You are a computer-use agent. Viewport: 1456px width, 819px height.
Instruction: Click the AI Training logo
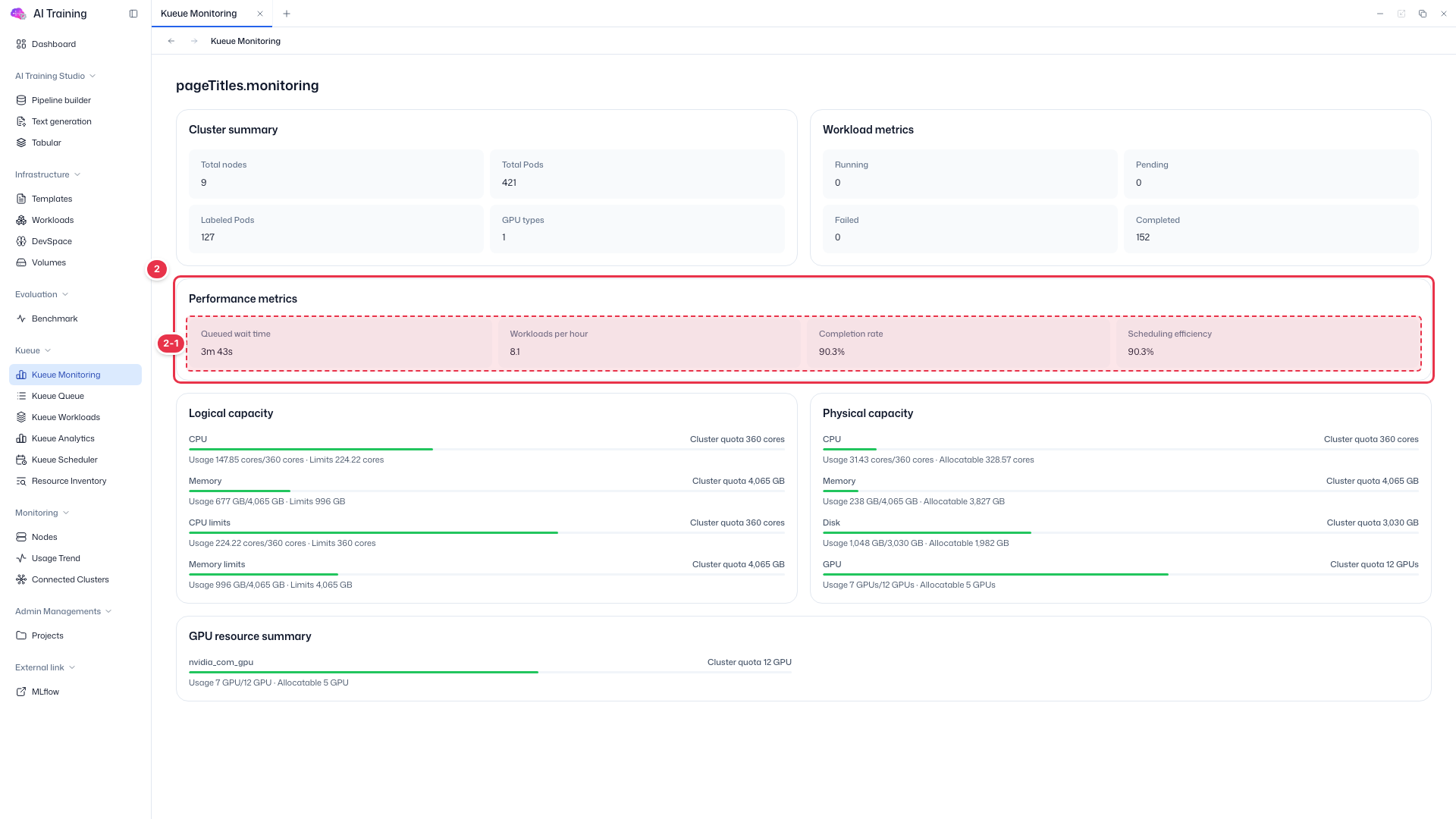click(18, 14)
